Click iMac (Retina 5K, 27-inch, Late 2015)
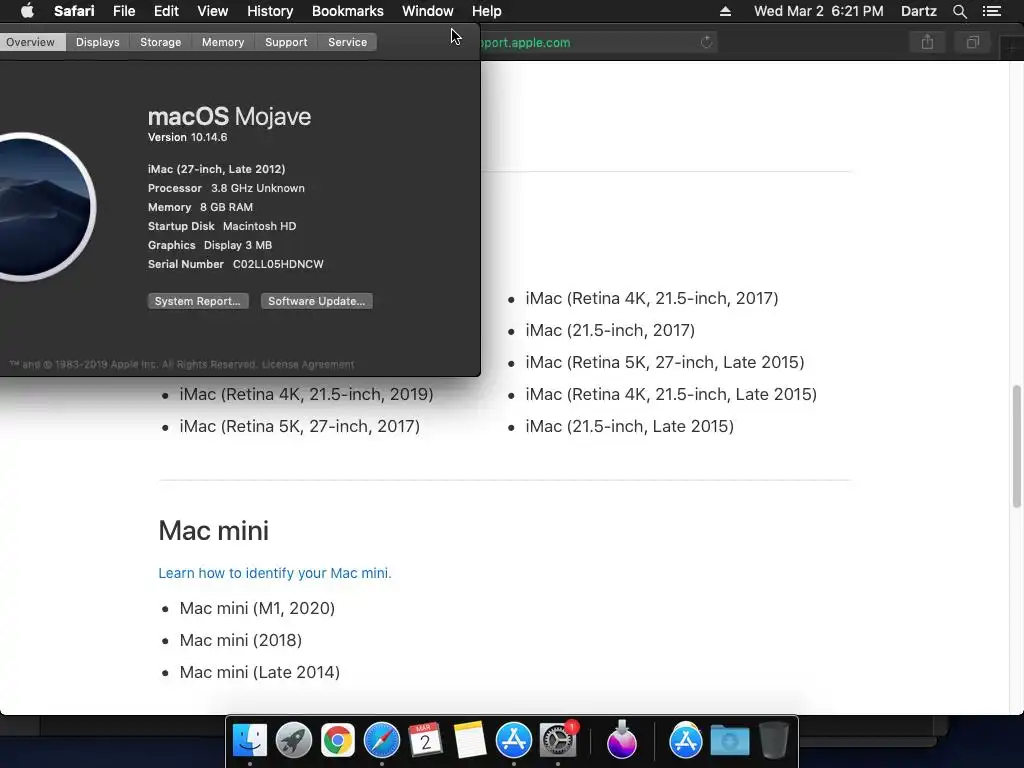This screenshot has width=1024, height=768. click(x=665, y=362)
